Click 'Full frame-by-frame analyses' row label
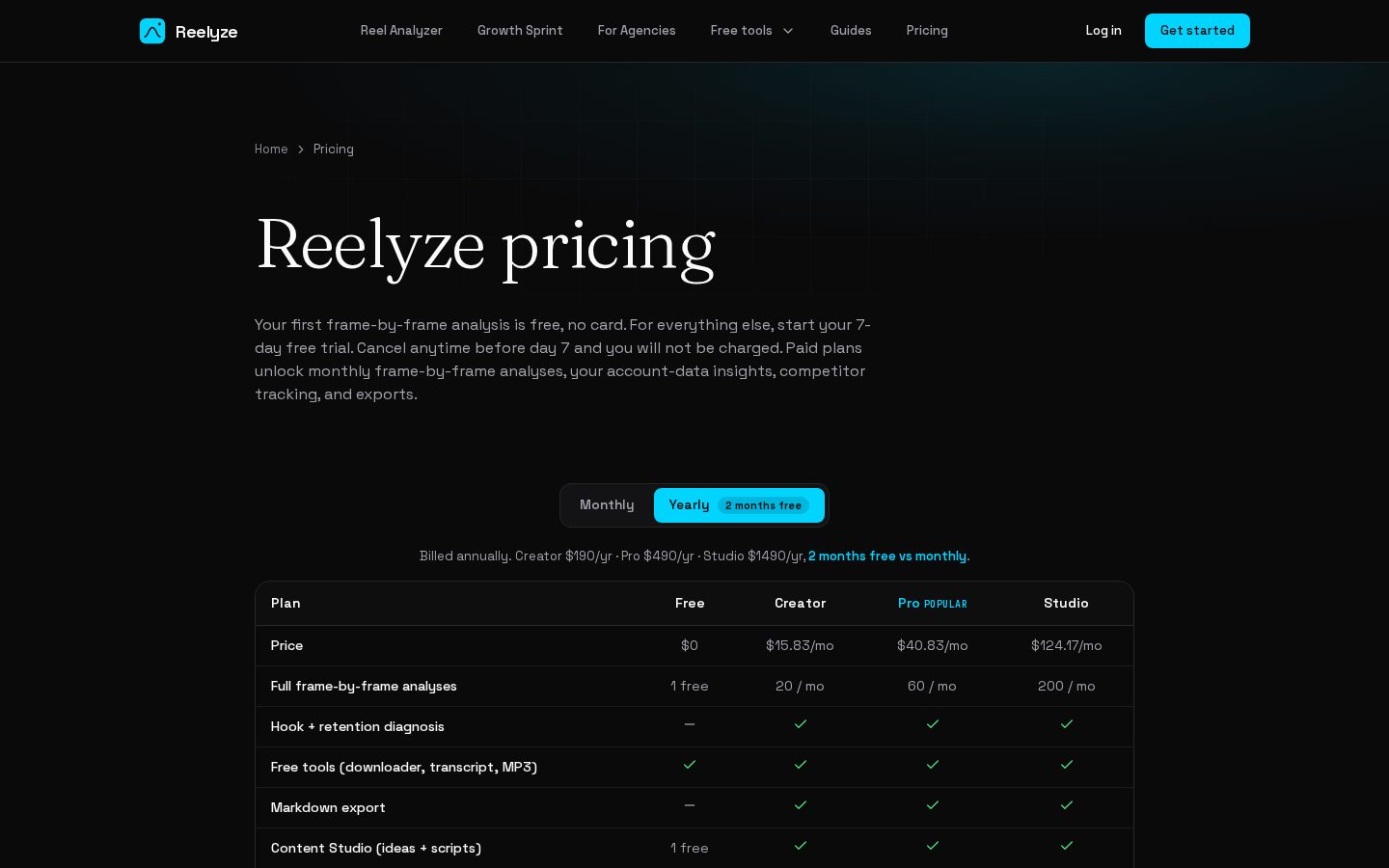Image resolution: width=1389 pixels, height=868 pixels. click(x=364, y=687)
